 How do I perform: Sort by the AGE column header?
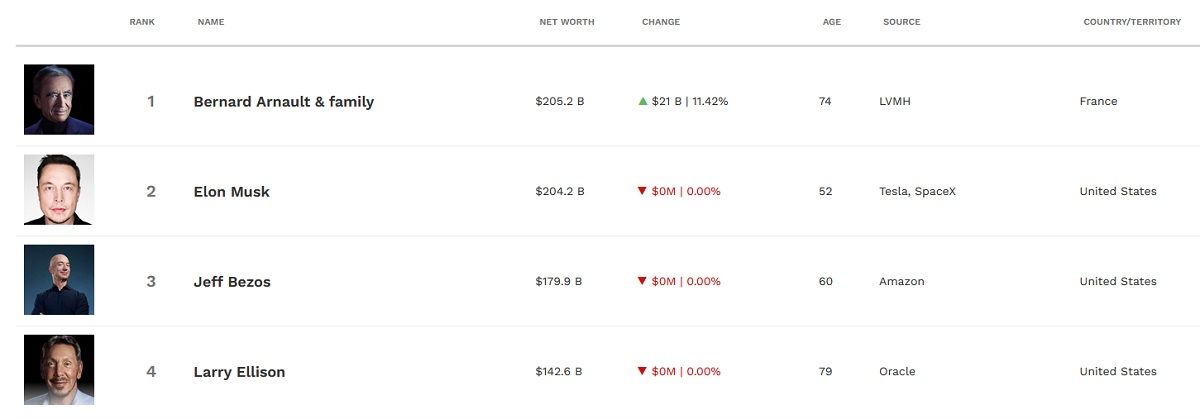pos(832,22)
